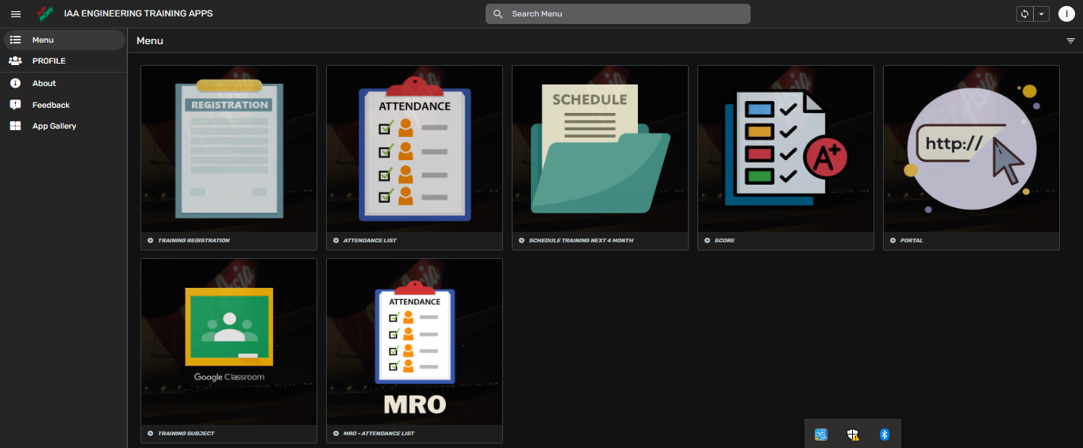Click SCORE label

pyautogui.click(x=725, y=241)
